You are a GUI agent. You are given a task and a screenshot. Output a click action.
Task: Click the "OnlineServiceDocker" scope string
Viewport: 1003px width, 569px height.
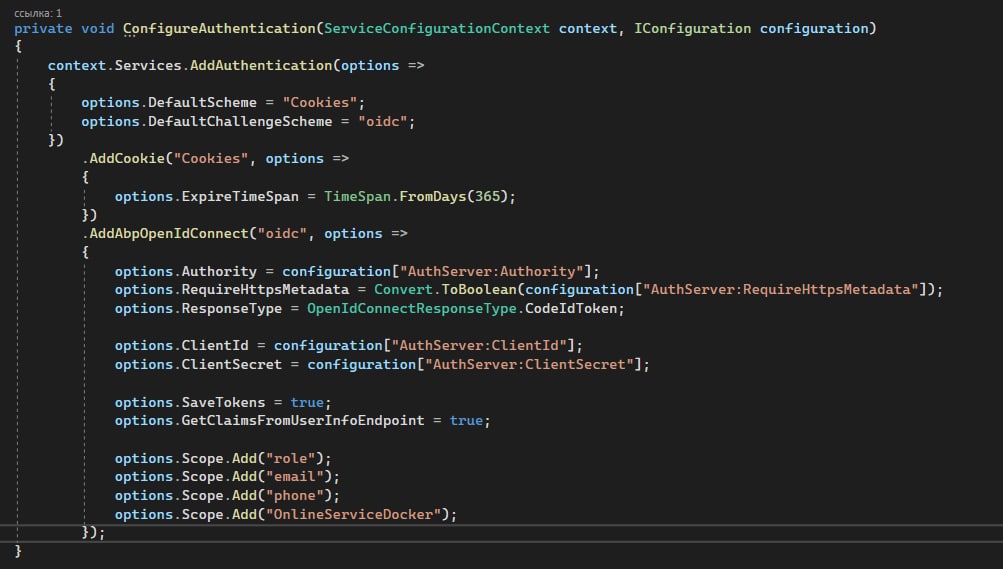click(x=353, y=515)
